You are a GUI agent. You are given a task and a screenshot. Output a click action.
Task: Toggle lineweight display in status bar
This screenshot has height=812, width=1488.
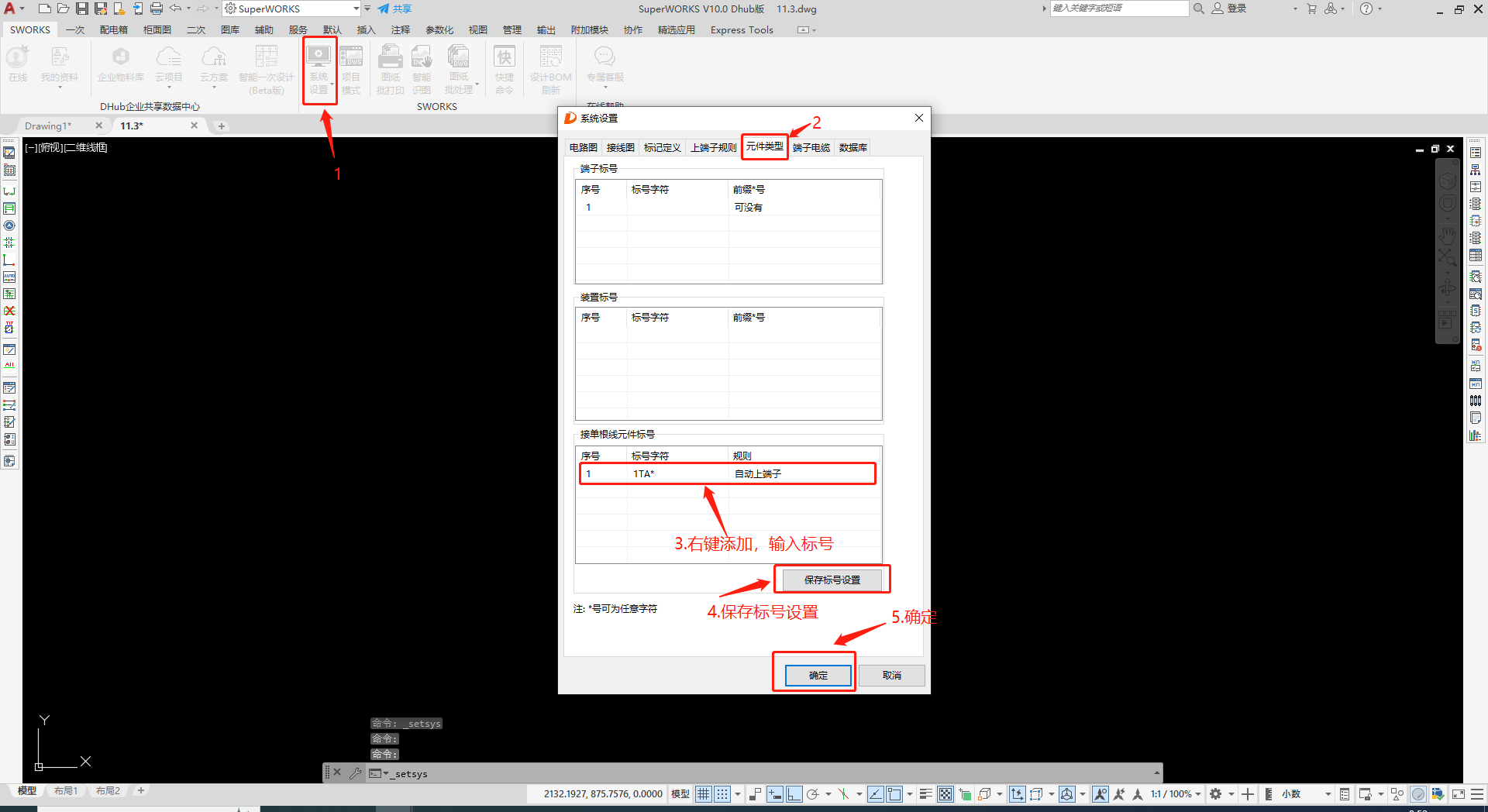click(926, 794)
